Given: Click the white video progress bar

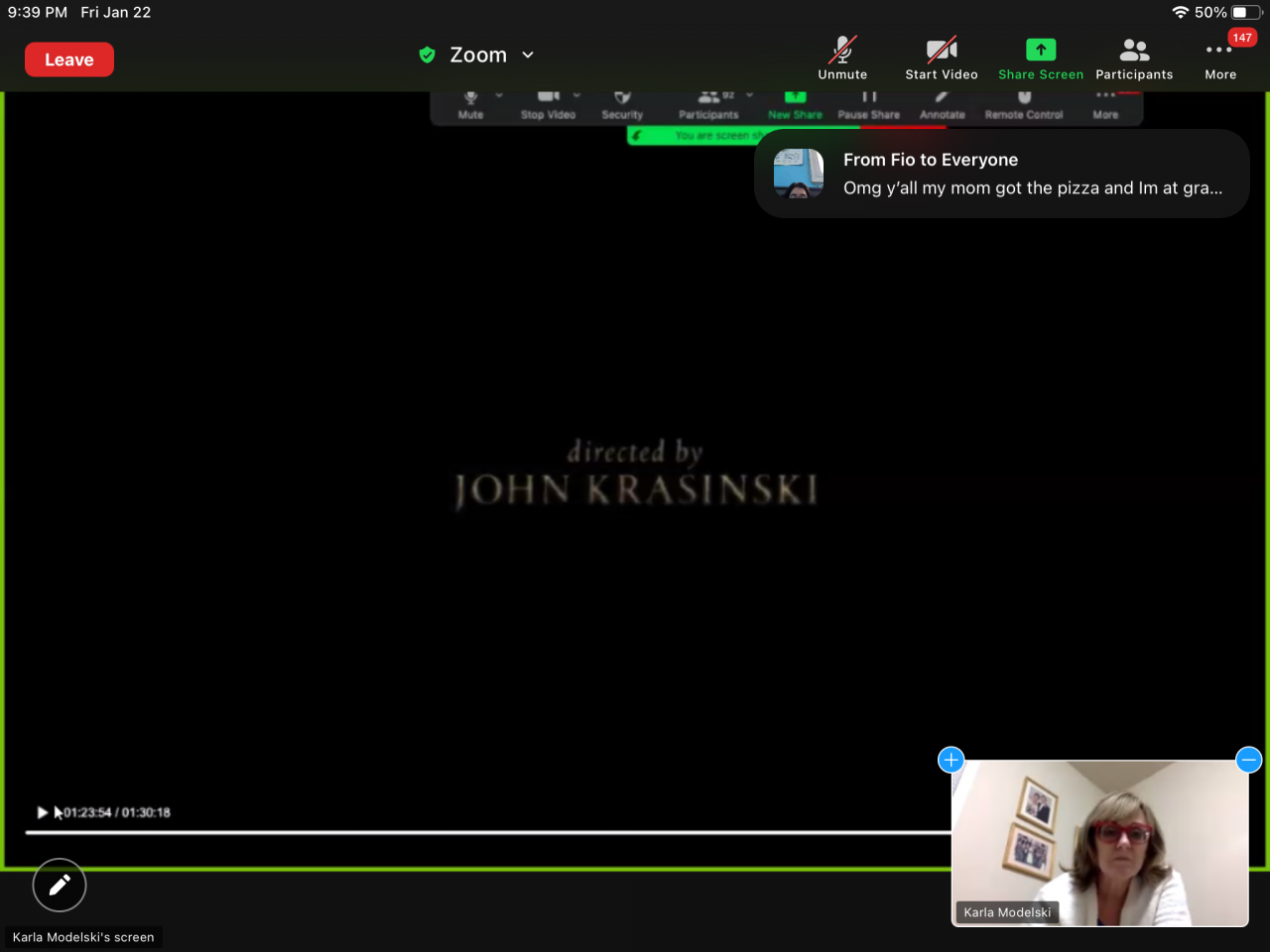Looking at the screenshot, I should pos(488,833).
